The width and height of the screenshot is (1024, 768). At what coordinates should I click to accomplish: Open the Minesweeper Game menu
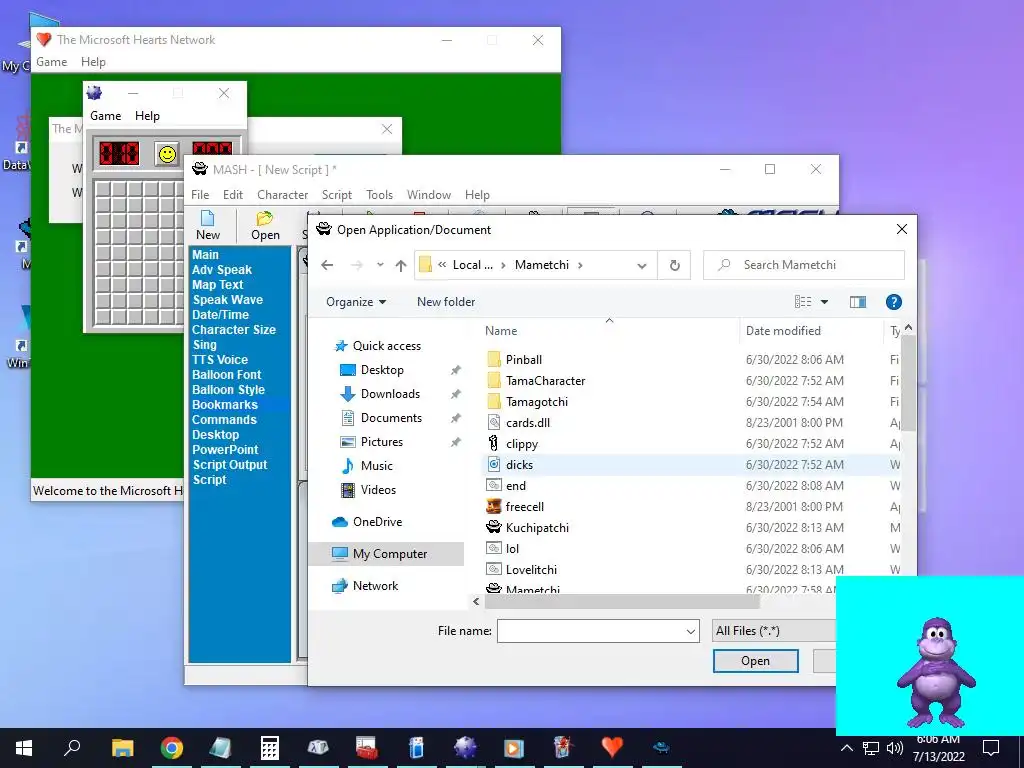coord(105,116)
